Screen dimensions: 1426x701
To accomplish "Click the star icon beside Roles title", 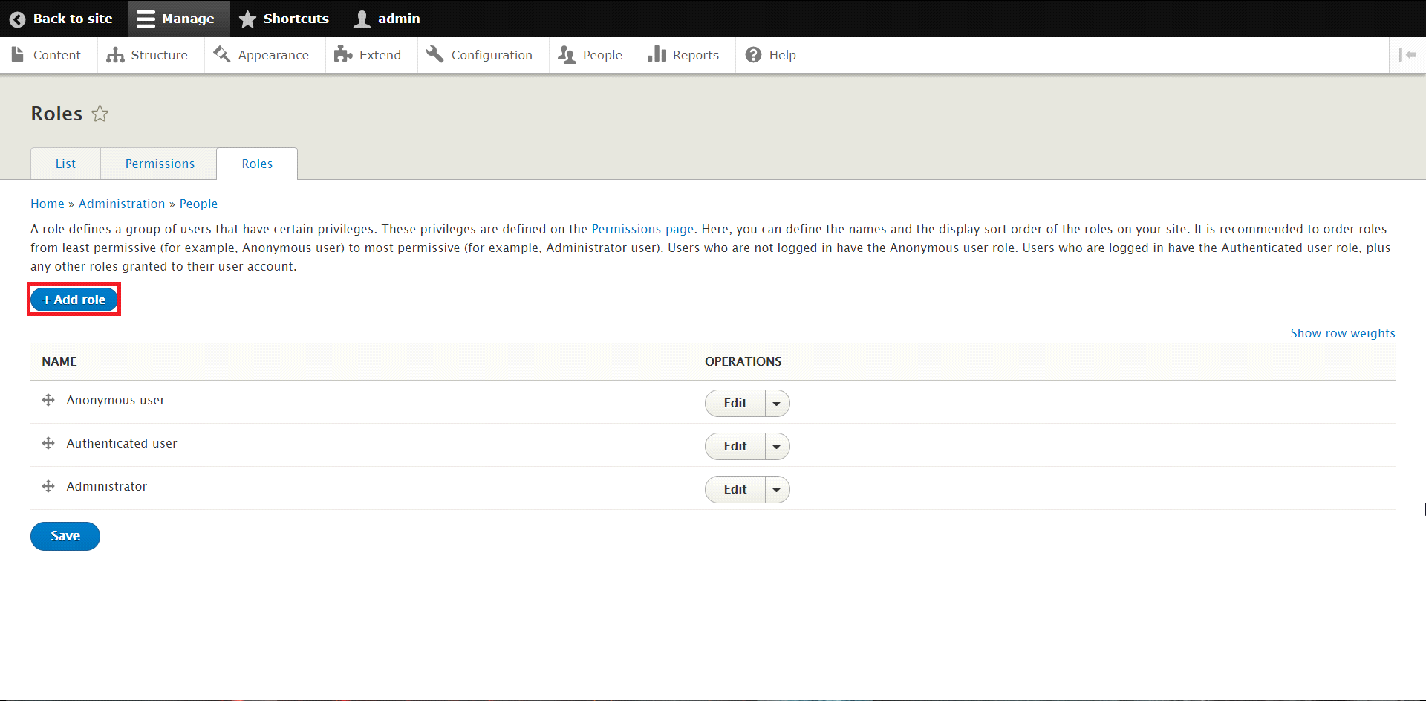I will 99,114.
